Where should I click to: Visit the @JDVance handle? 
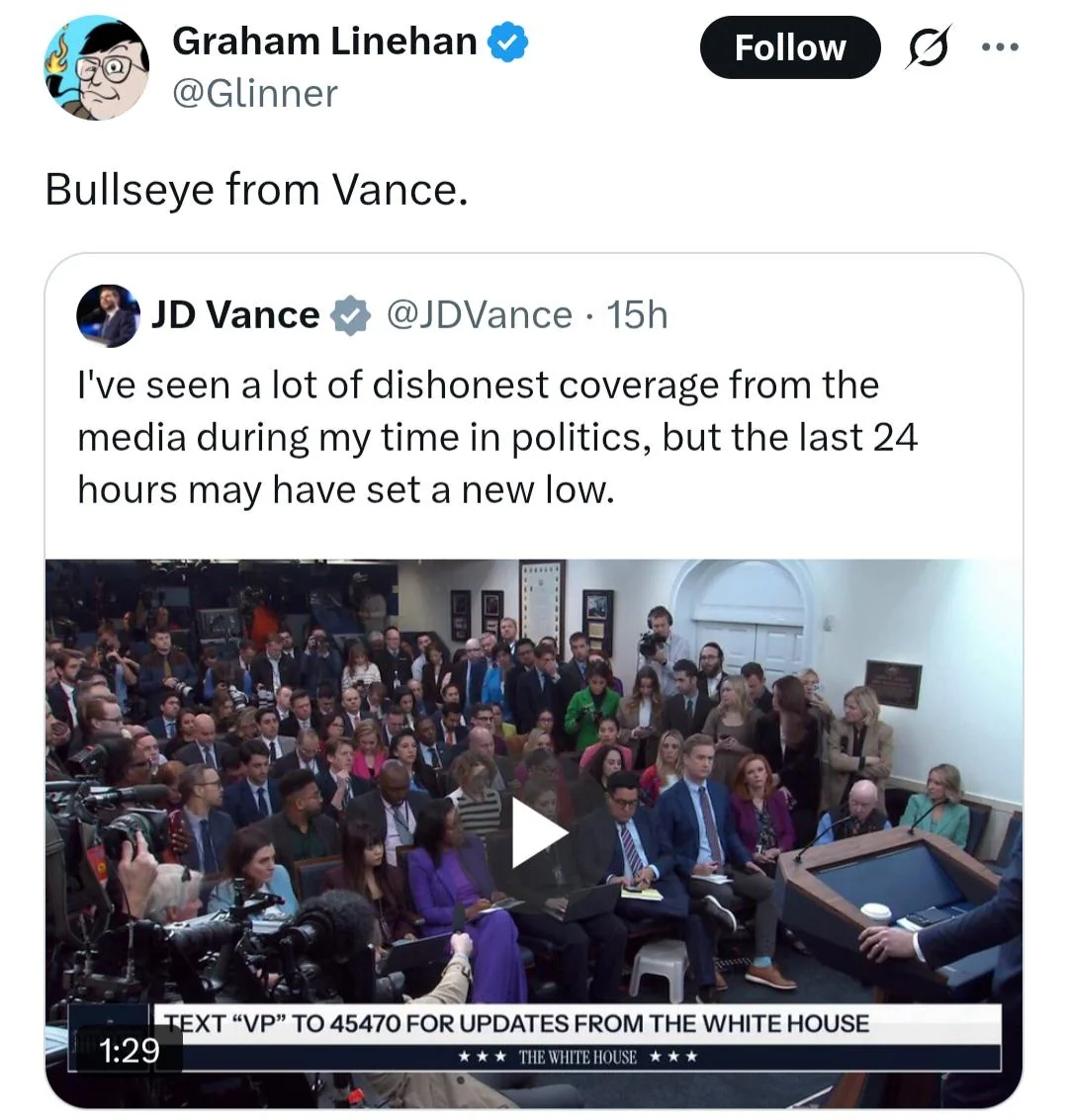click(480, 315)
